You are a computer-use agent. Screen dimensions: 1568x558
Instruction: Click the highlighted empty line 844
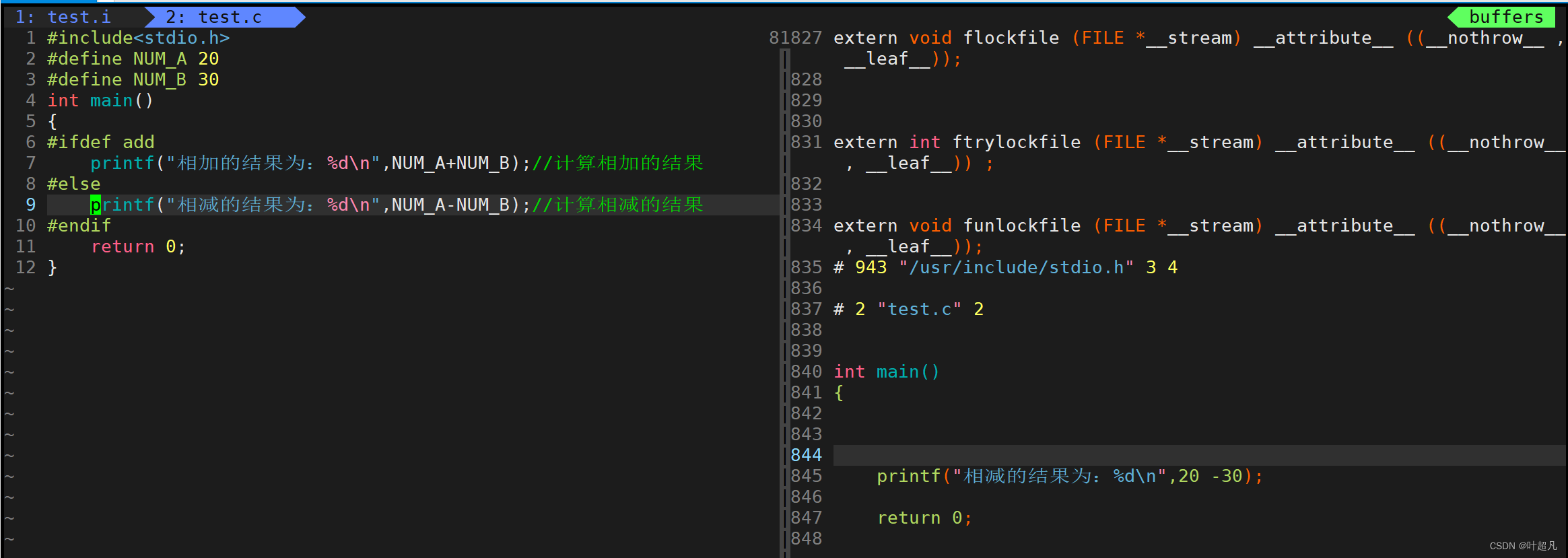1199,455
